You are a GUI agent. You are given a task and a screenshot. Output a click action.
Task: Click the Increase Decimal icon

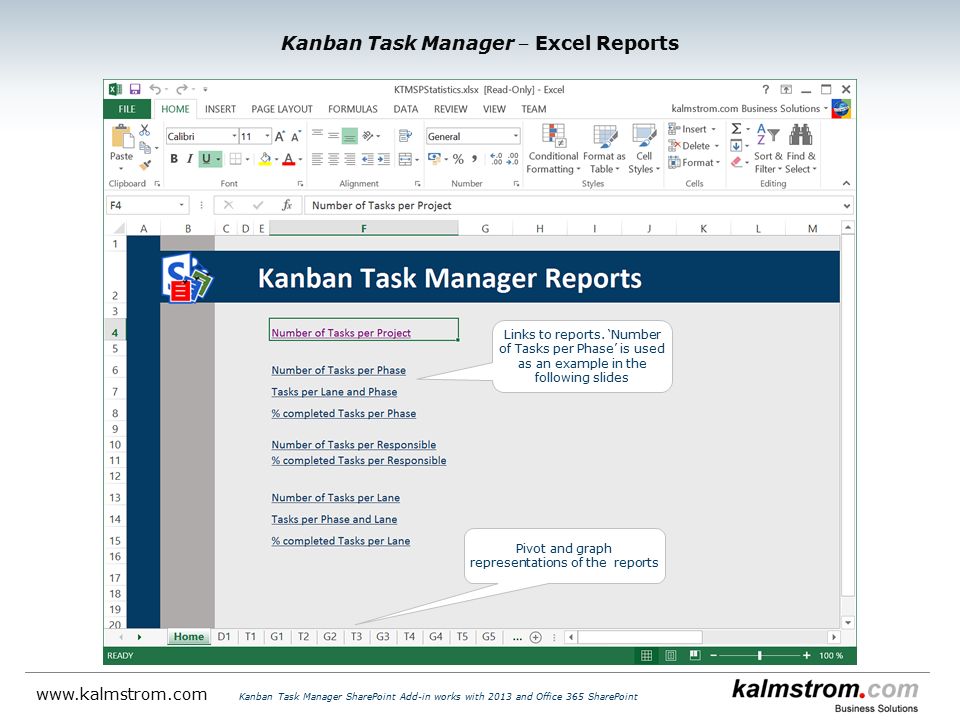pyautogui.click(x=496, y=159)
